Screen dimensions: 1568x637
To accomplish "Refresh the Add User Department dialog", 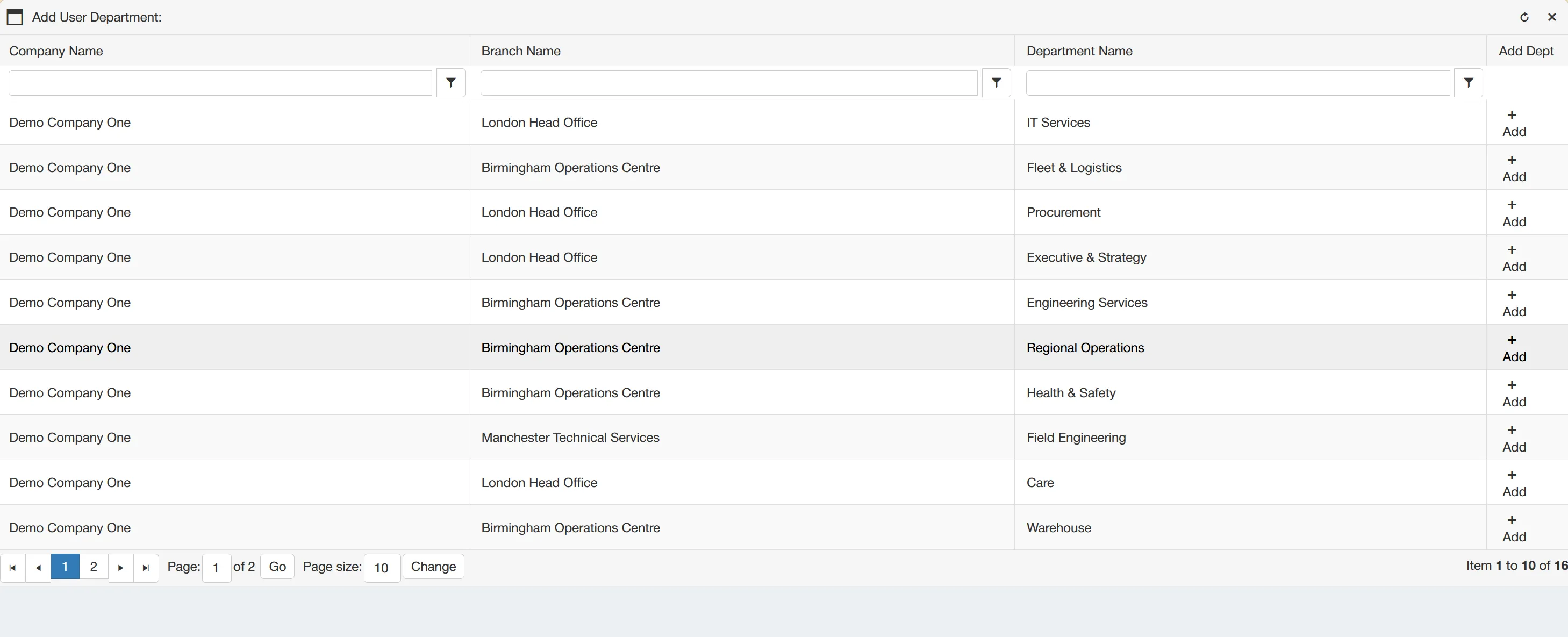I will pyautogui.click(x=1524, y=17).
